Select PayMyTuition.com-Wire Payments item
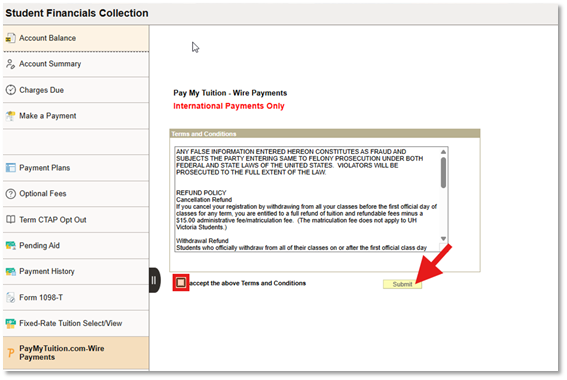Image resolution: width=567 pixels, height=380 pixels. pos(76,353)
